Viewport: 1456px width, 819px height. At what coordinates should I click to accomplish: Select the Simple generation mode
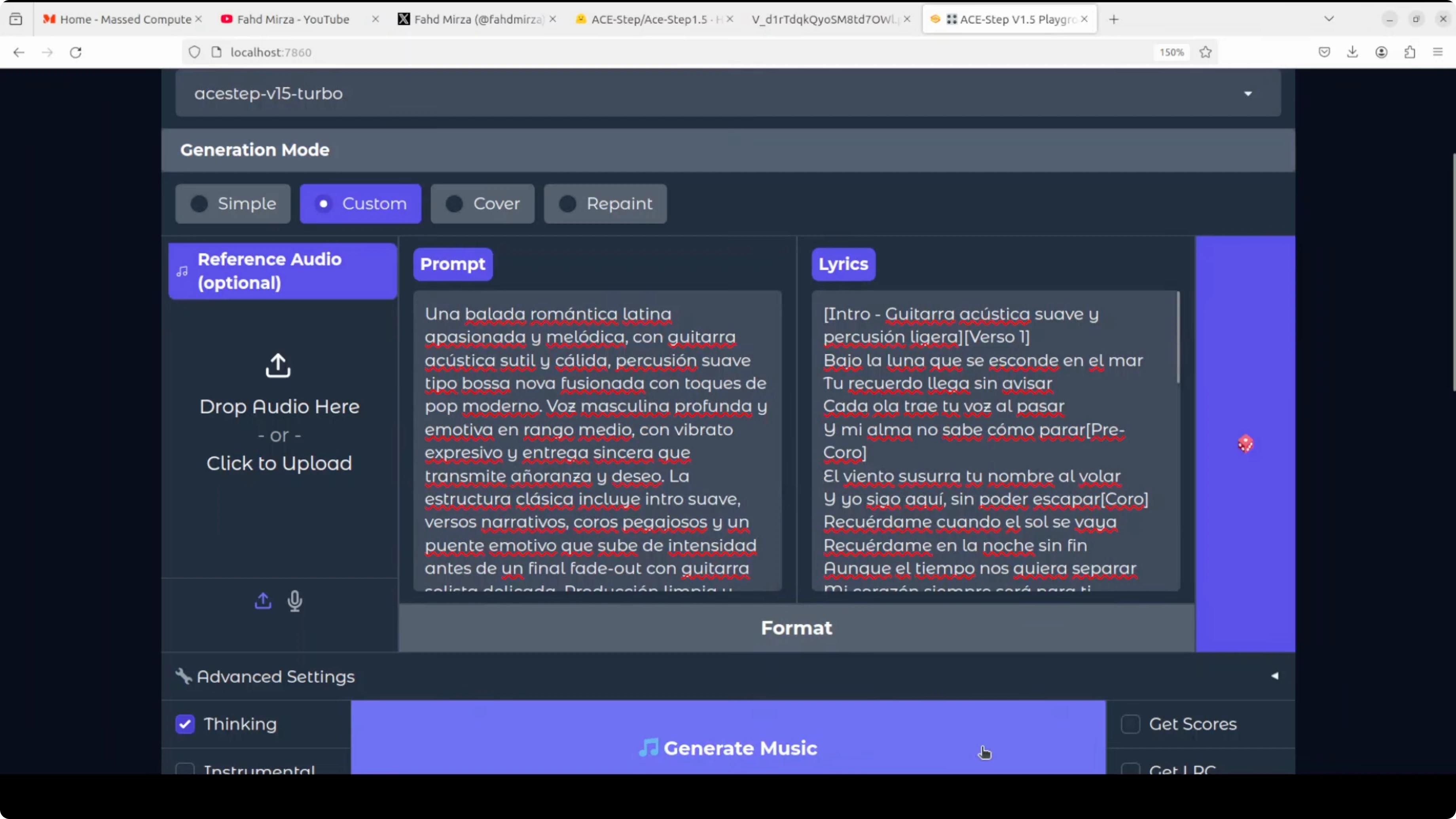(233, 203)
